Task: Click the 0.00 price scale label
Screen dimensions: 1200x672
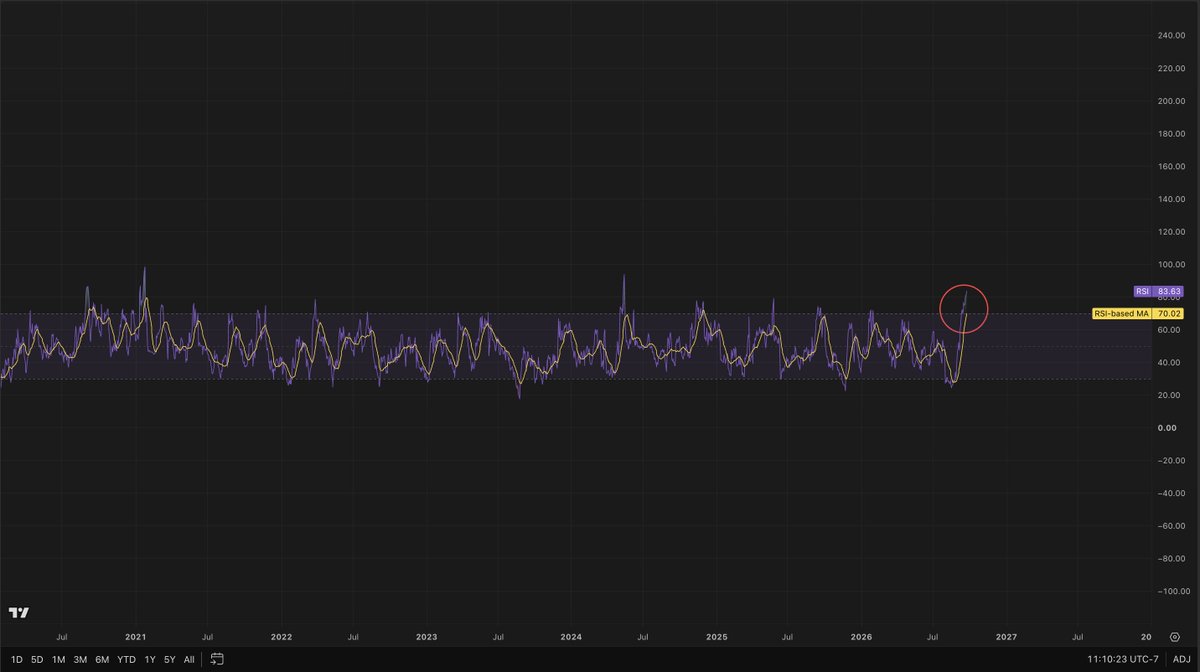Action: point(1168,428)
